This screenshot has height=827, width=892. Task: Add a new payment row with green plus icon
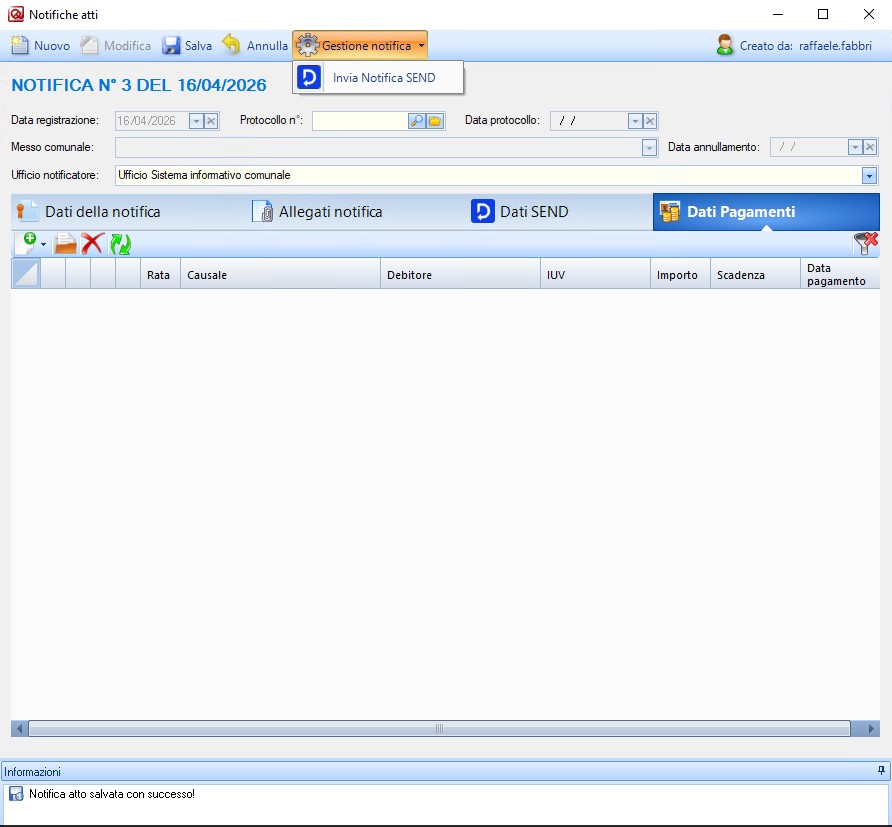tap(28, 243)
